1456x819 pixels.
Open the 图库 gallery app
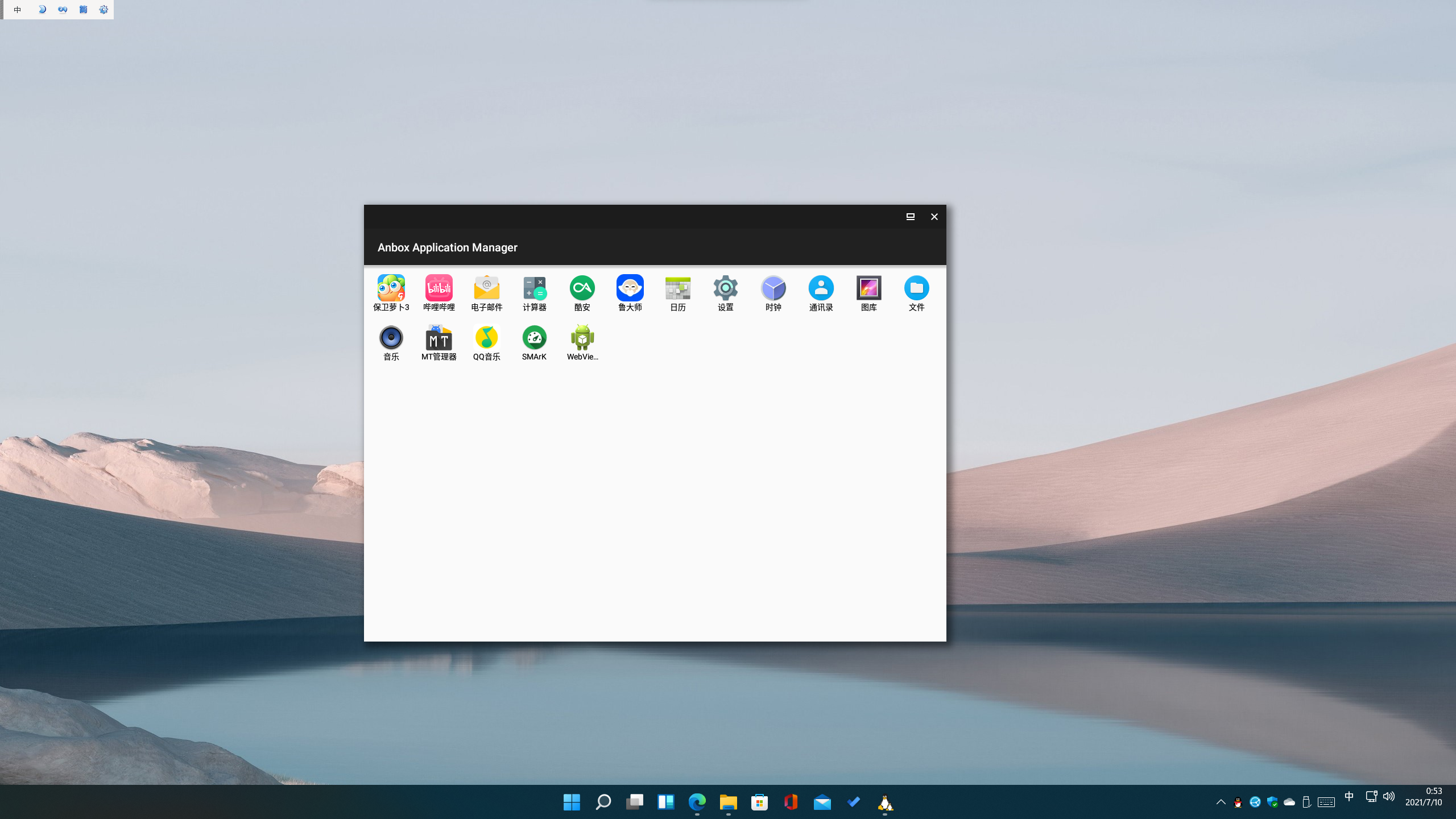pyautogui.click(x=869, y=289)
